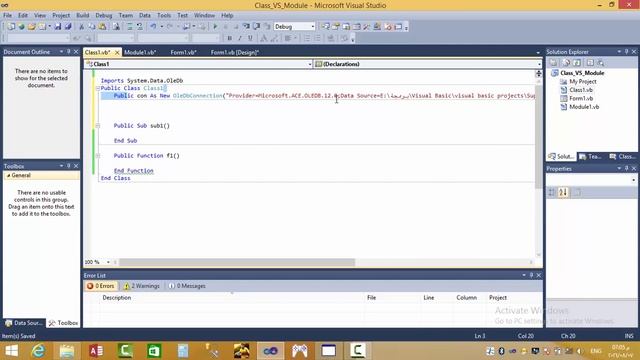Click the code editor horizontal scrollbar
Screen dimensions: 640x360
[237, 262]
